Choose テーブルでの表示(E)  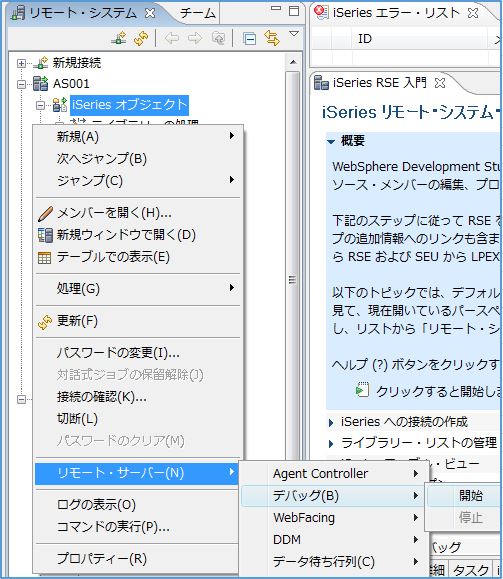[138, 257]
